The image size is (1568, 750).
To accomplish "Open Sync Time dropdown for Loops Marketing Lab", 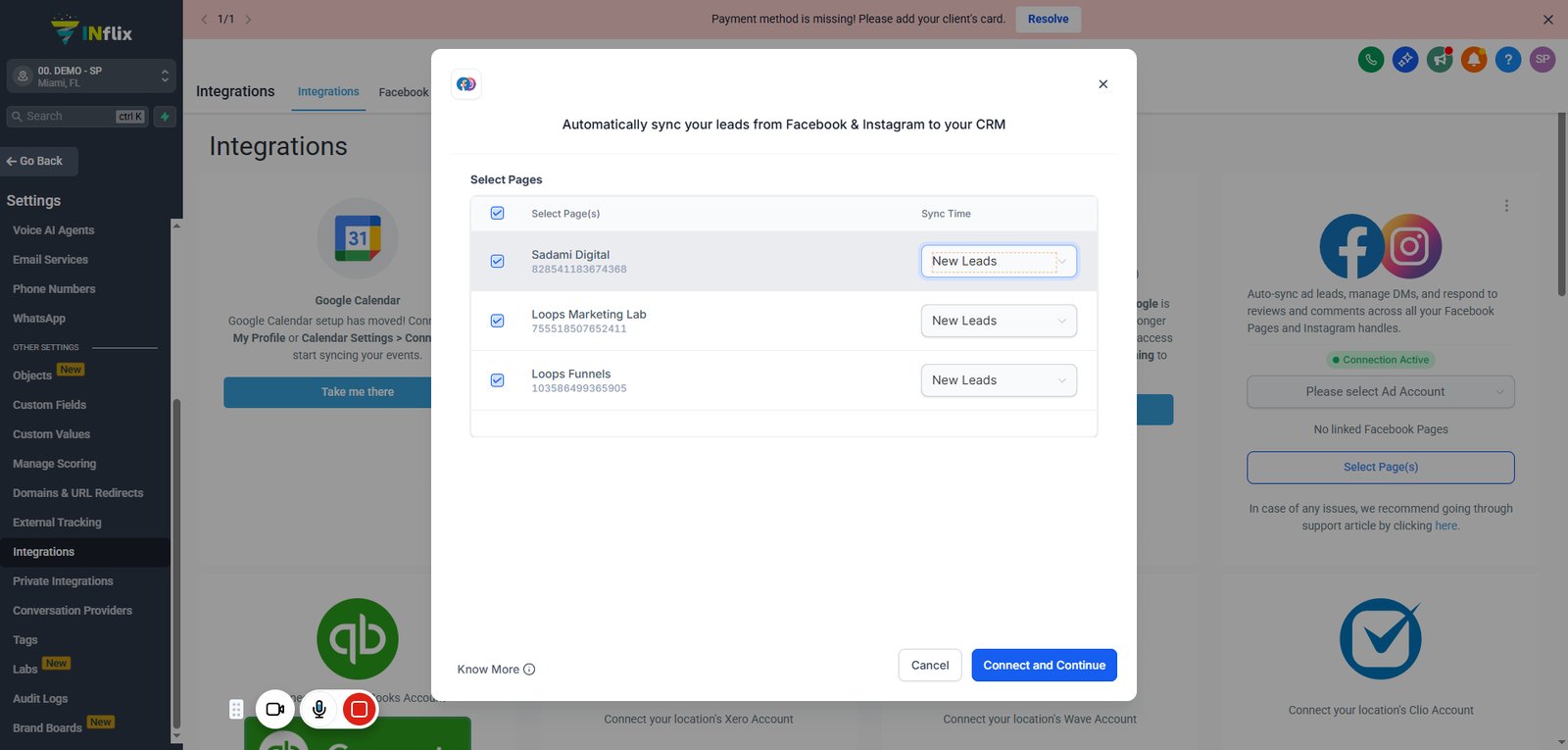I will [999, 321].
